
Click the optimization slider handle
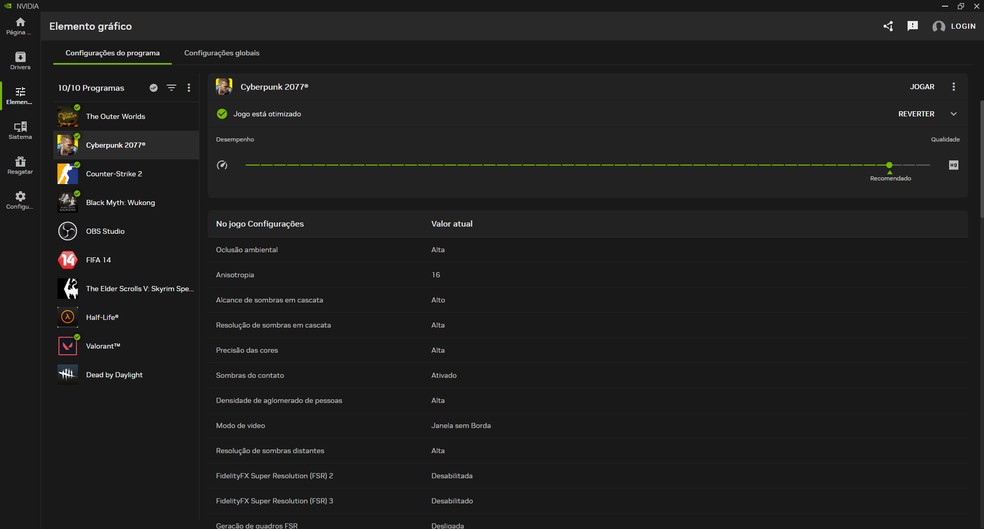coord(889,165)
